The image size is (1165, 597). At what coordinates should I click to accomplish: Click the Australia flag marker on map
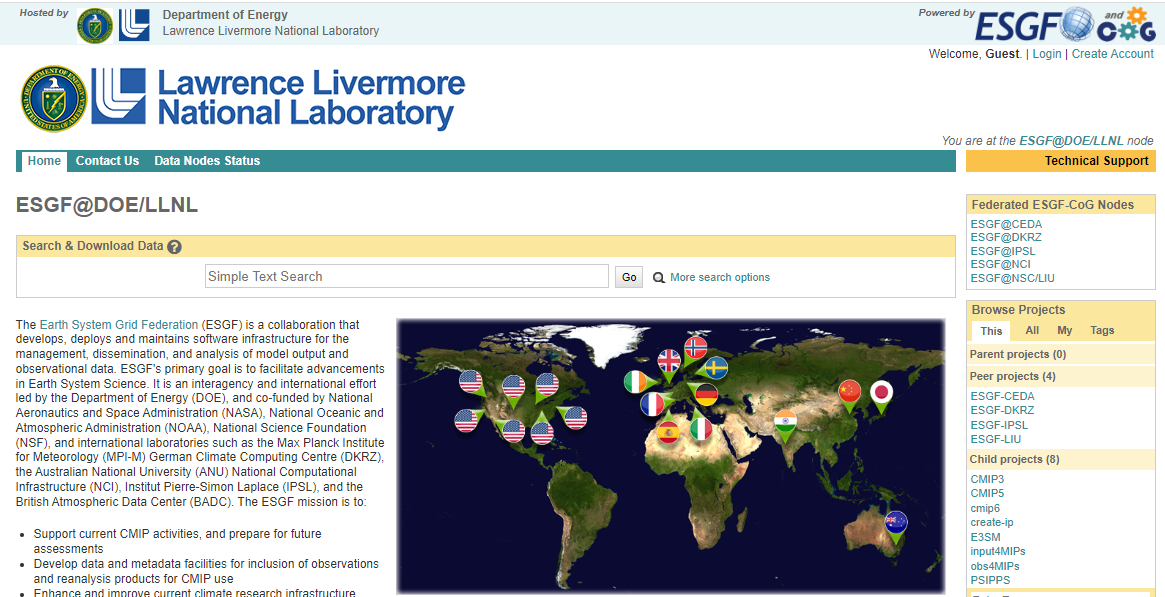coord(896,524)
